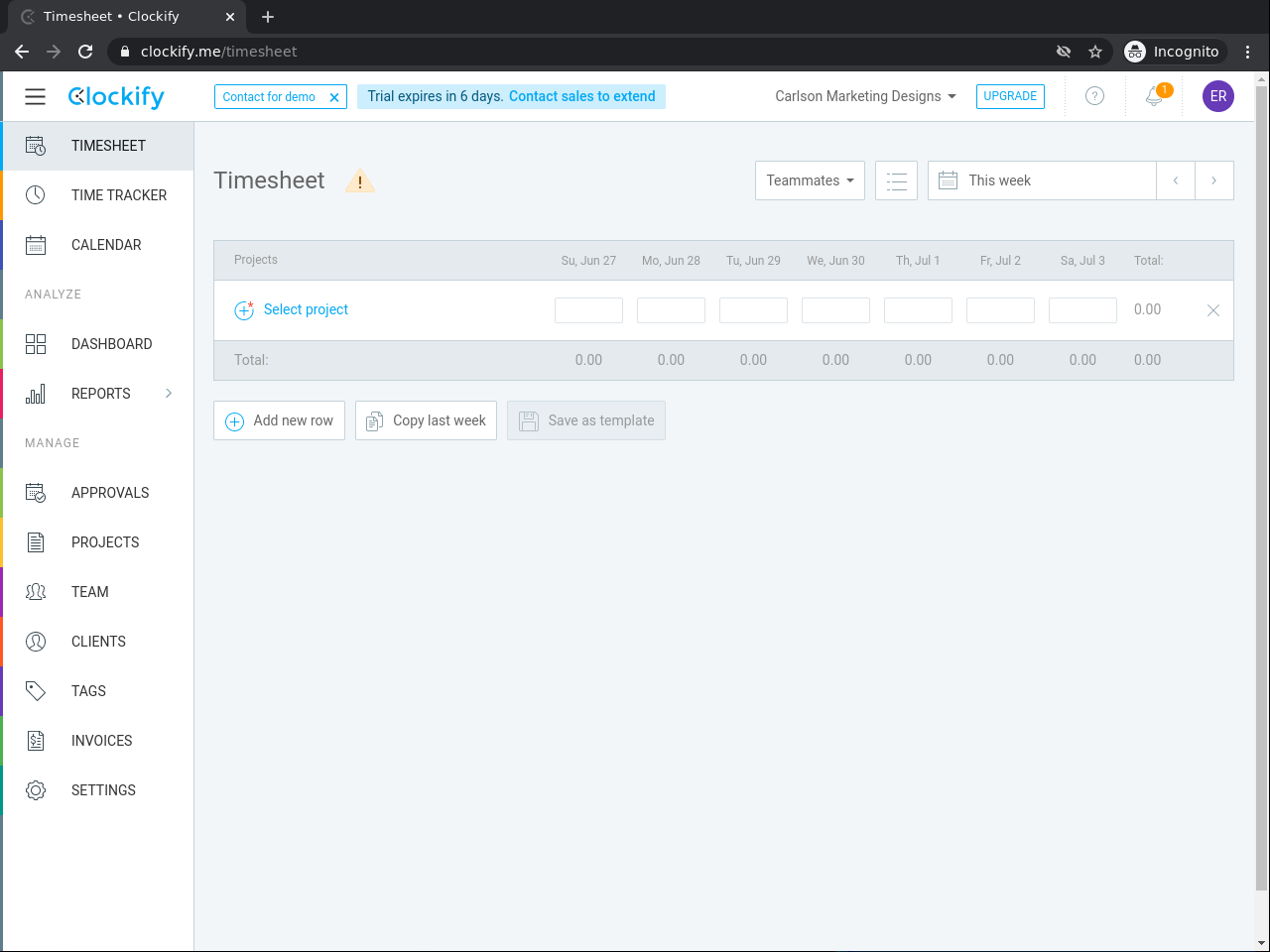Screen dimensions: 1270x952
Task: Click the browser back arrow
Action: pyautogui.click(x=22, y=52)
